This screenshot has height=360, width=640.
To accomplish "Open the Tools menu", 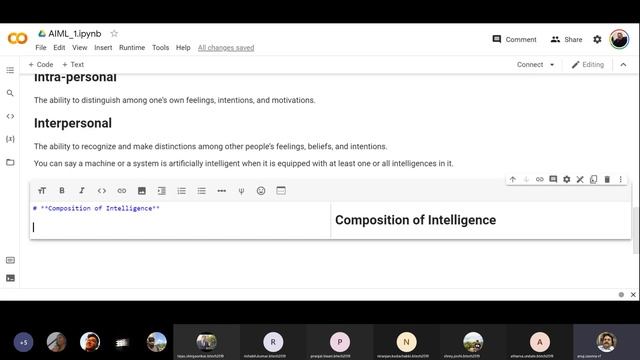I will tap(160, 48).
